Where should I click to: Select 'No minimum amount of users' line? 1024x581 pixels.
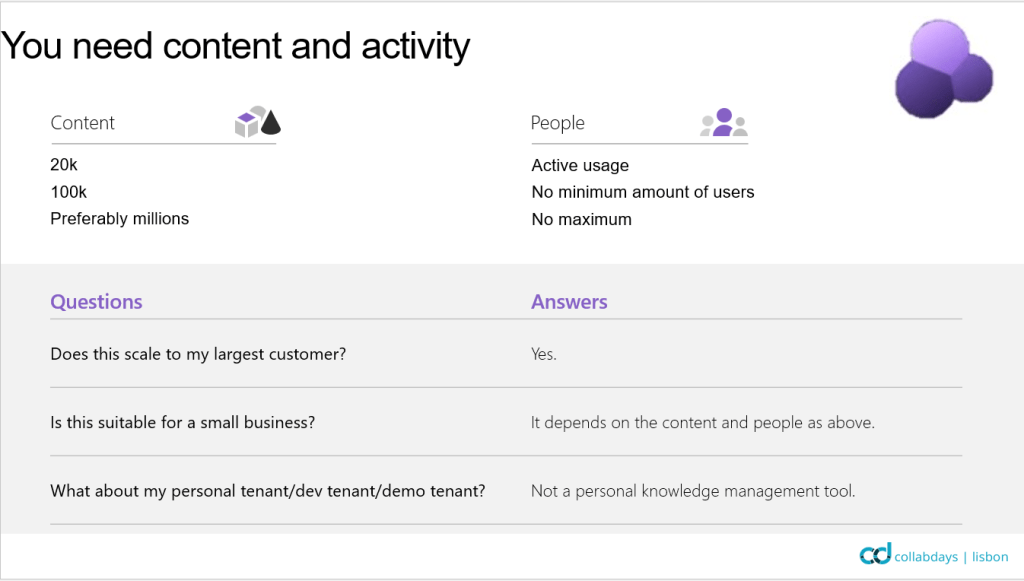pyautogui.click(x=643, y=192)
